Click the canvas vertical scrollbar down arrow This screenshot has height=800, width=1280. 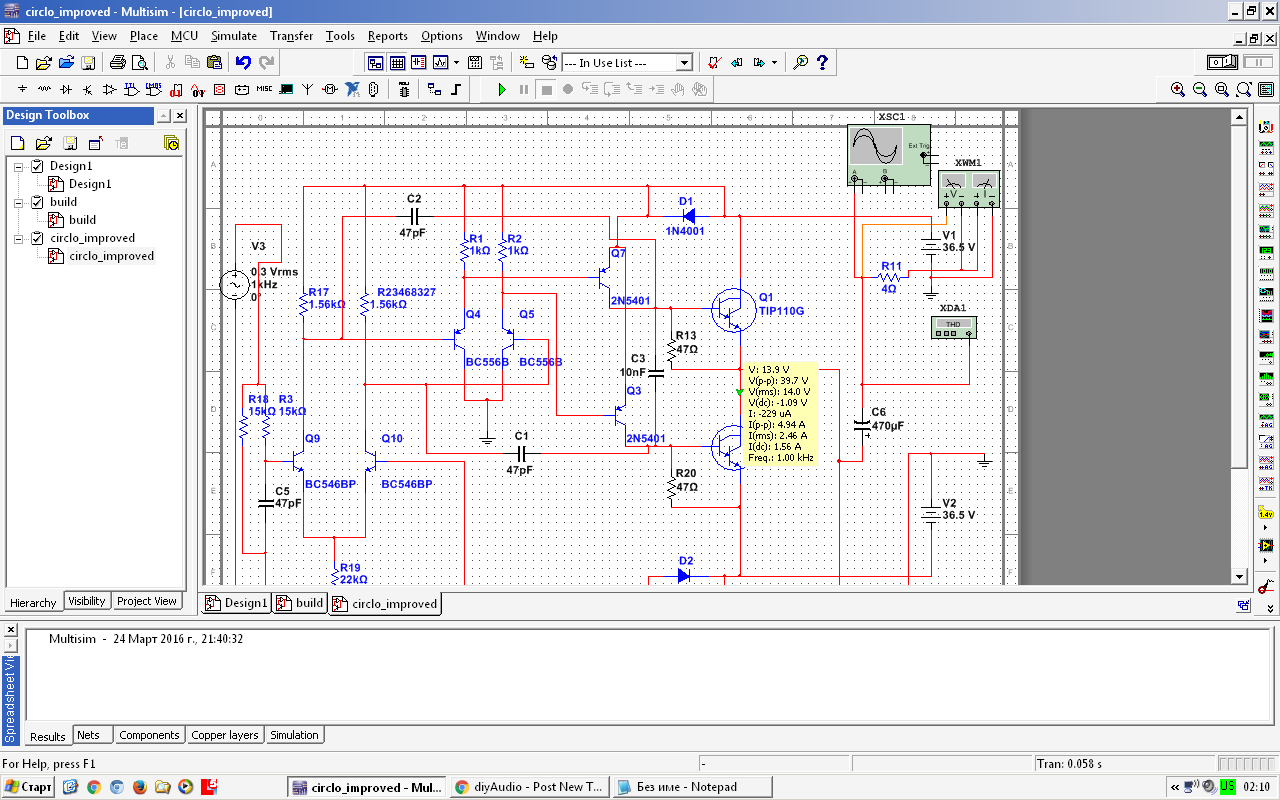point(1240,577)
